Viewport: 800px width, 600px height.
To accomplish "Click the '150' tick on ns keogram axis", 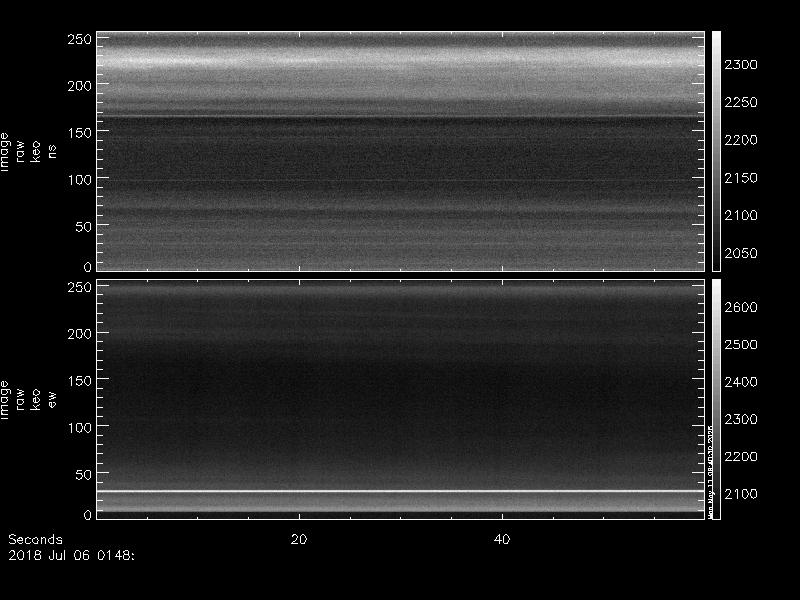I will point(80,133).
